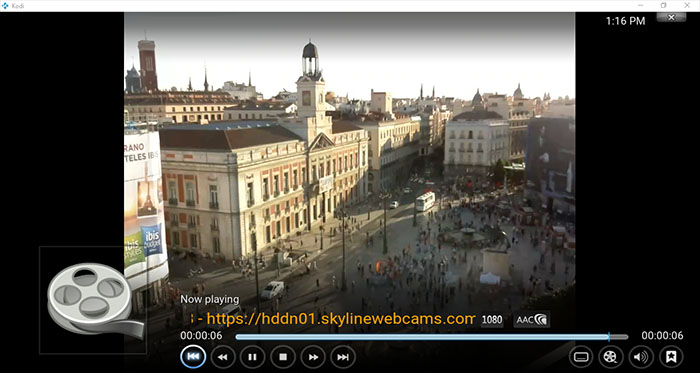Click the 1:16 PM clock

tap(625, 21)
